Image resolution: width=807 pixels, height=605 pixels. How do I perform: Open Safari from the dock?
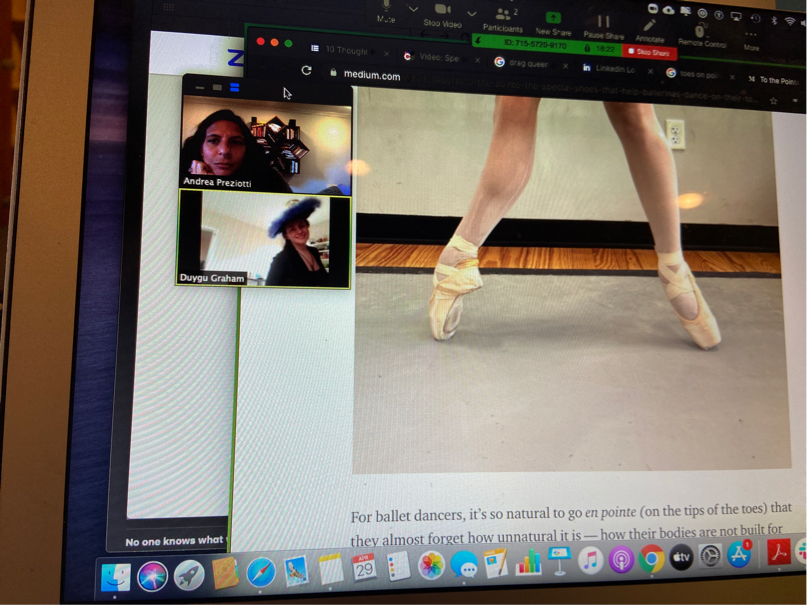[x=261, y=572]
